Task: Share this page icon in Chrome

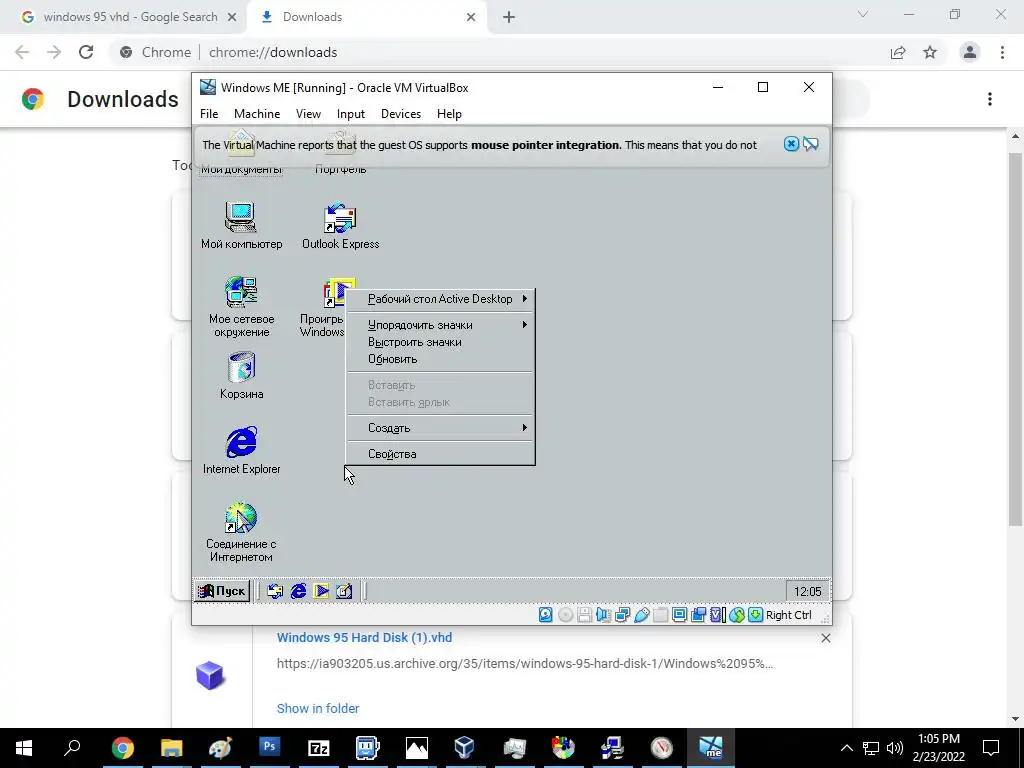Action: click(898, 52)
